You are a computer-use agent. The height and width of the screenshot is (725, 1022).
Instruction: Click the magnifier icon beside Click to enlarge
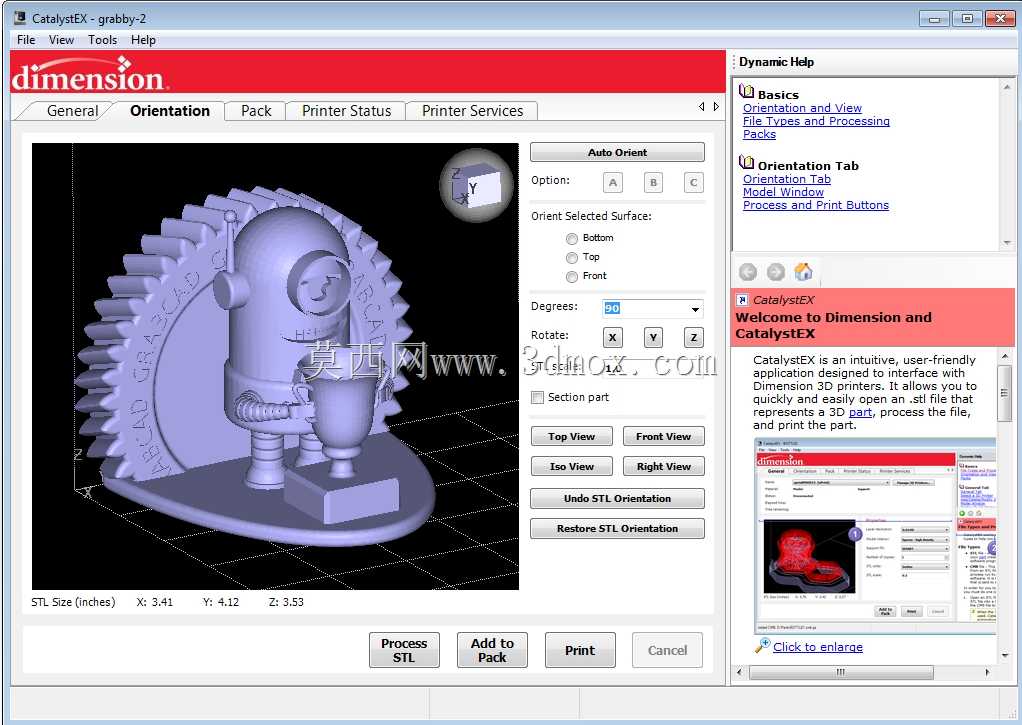pyautogui.click(x=762, y=645)
